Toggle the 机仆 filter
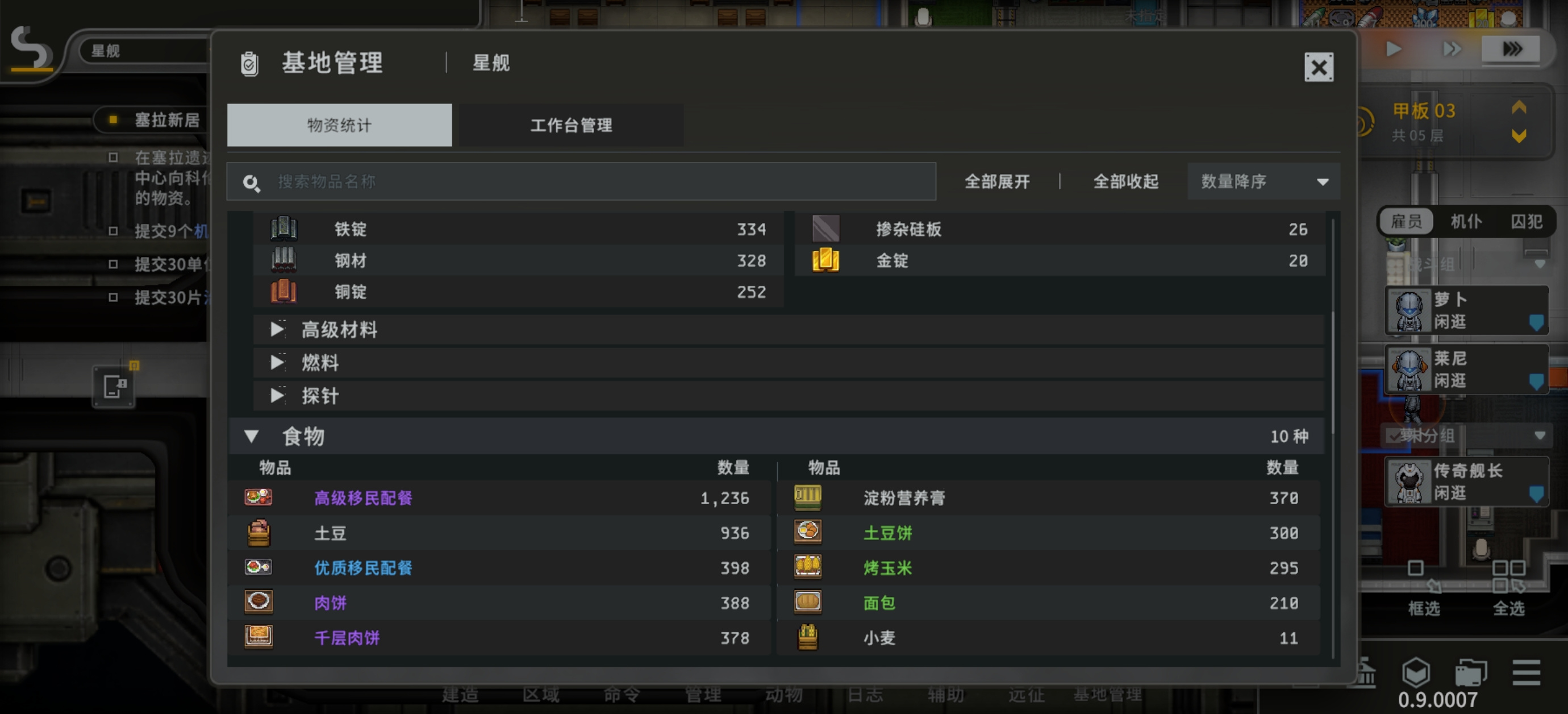1568x714 pixels. (1466, 221)
